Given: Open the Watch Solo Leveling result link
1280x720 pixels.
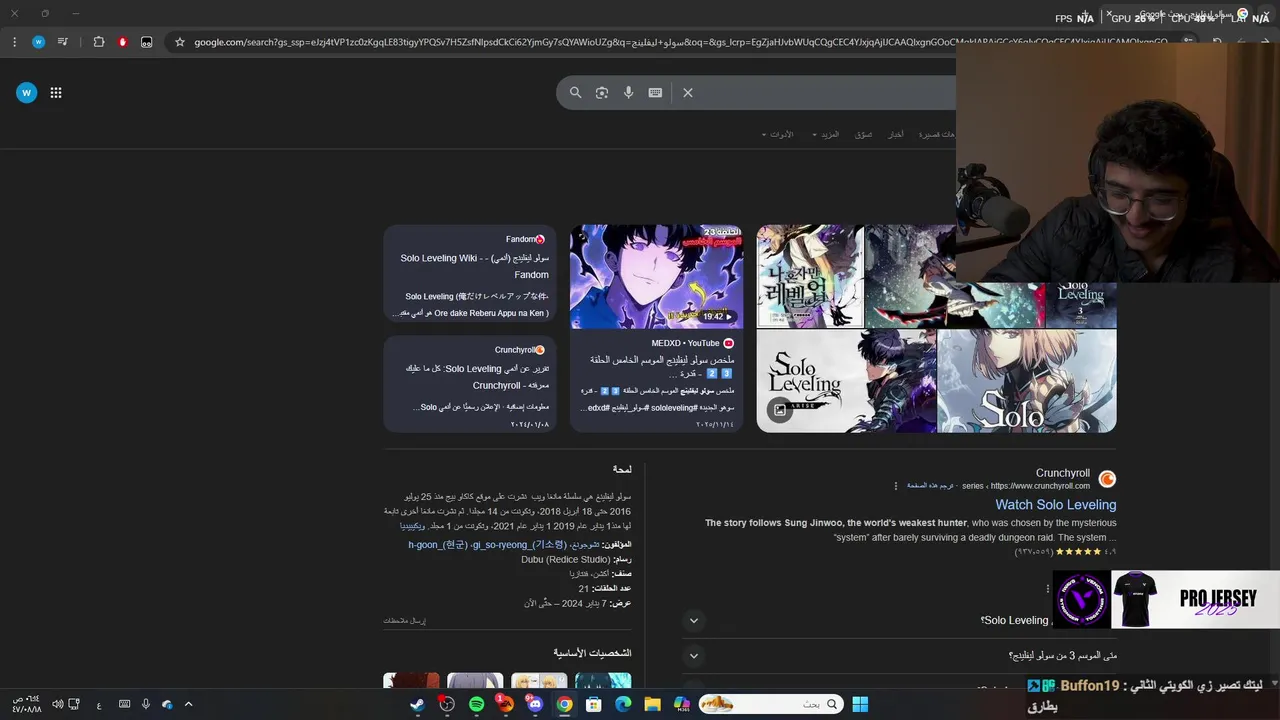Looking at the screenshot, I should click(x=1055, y=505).
